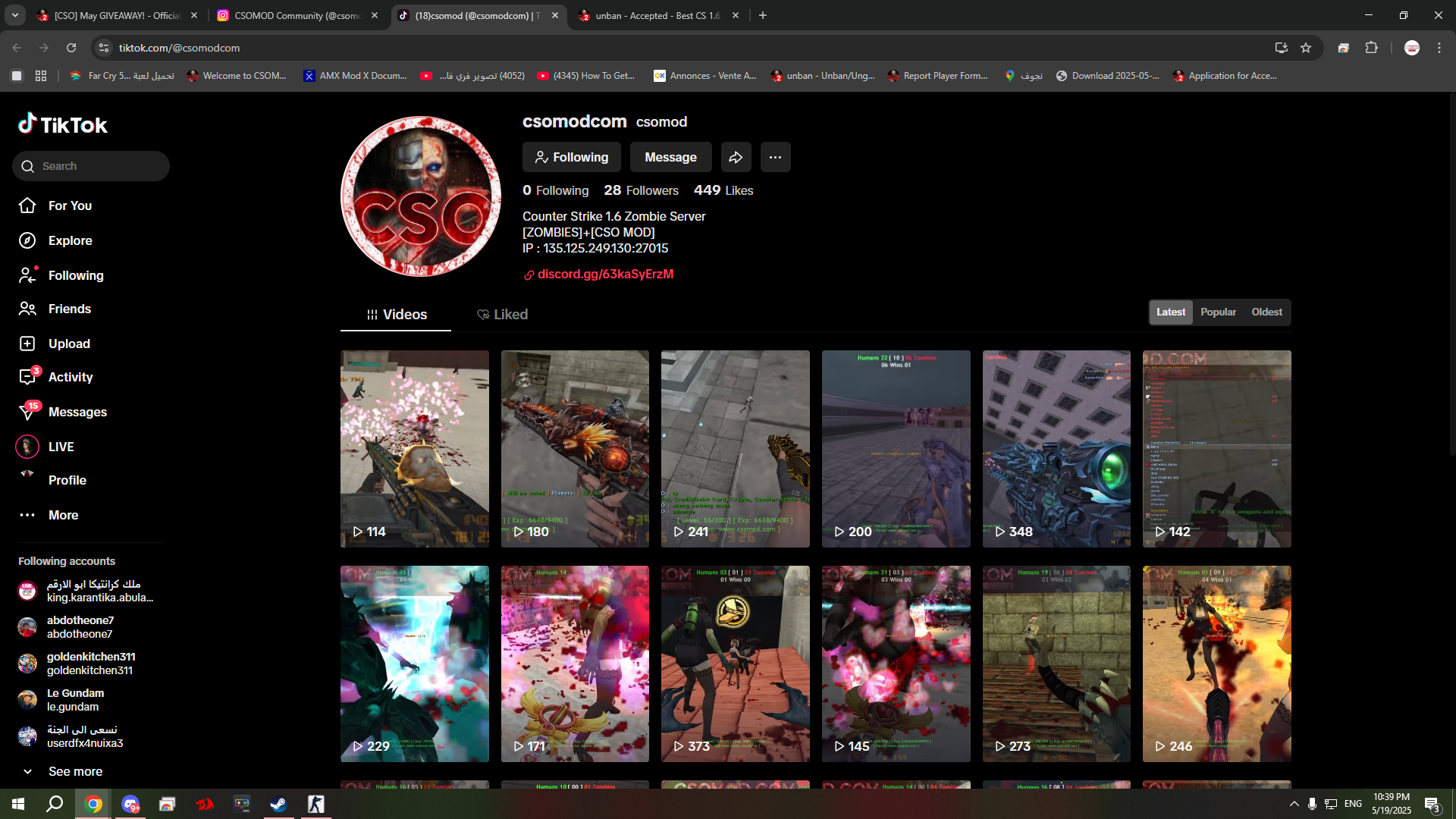Open the discord.gg/63kaSyErzM link
The height and width of the screenshot is (819, 1456).
605,274
